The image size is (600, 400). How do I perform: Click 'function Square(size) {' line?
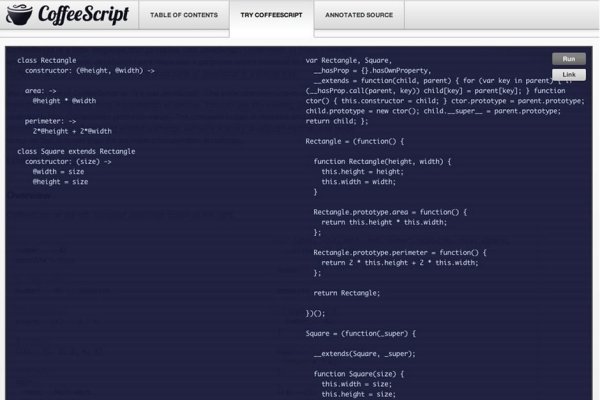359,374
